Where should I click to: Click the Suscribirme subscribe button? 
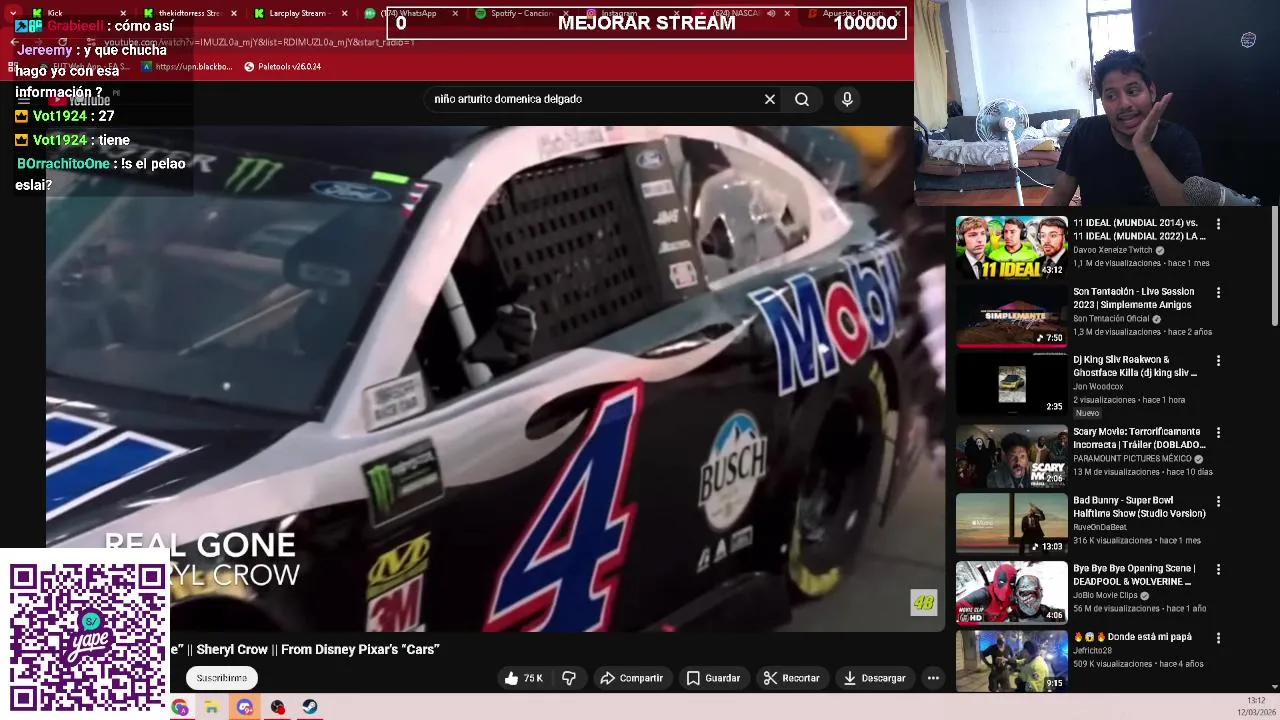[x=222, y=678]
